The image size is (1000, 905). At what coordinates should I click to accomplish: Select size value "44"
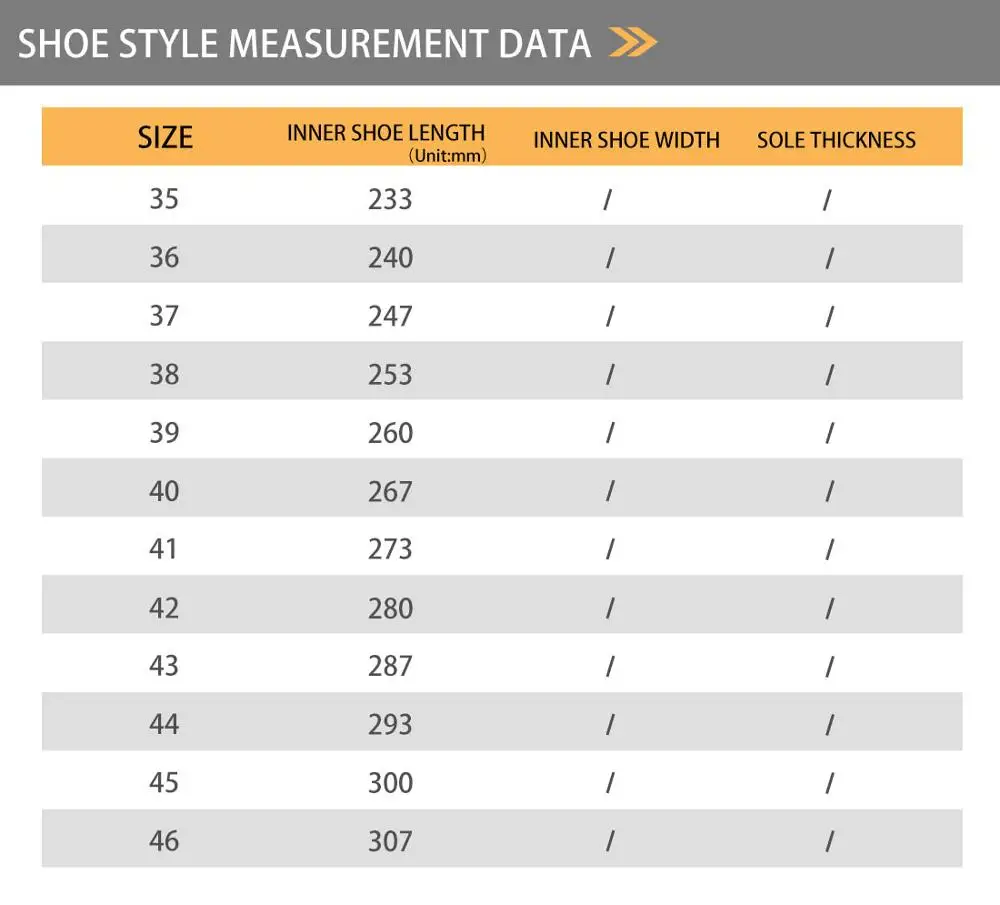(164, 725)
